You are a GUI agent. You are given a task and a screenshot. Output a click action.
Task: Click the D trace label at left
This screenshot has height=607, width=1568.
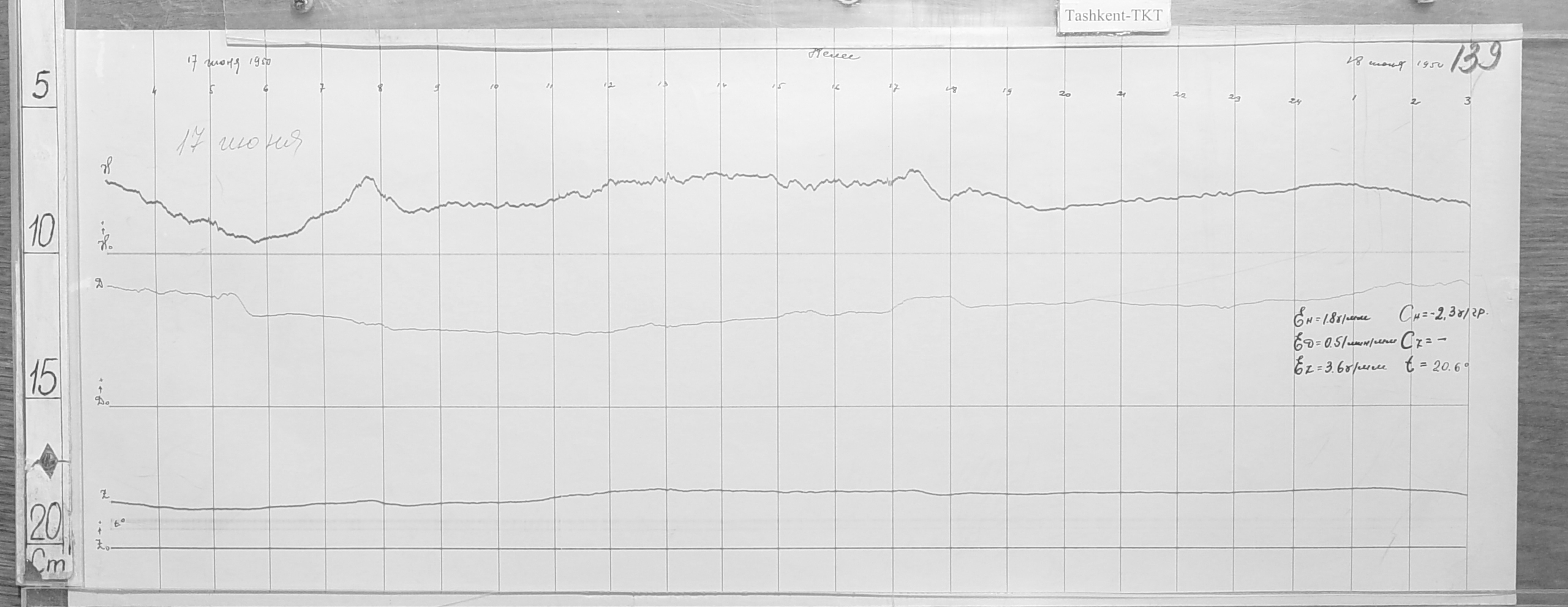[99, 284]
